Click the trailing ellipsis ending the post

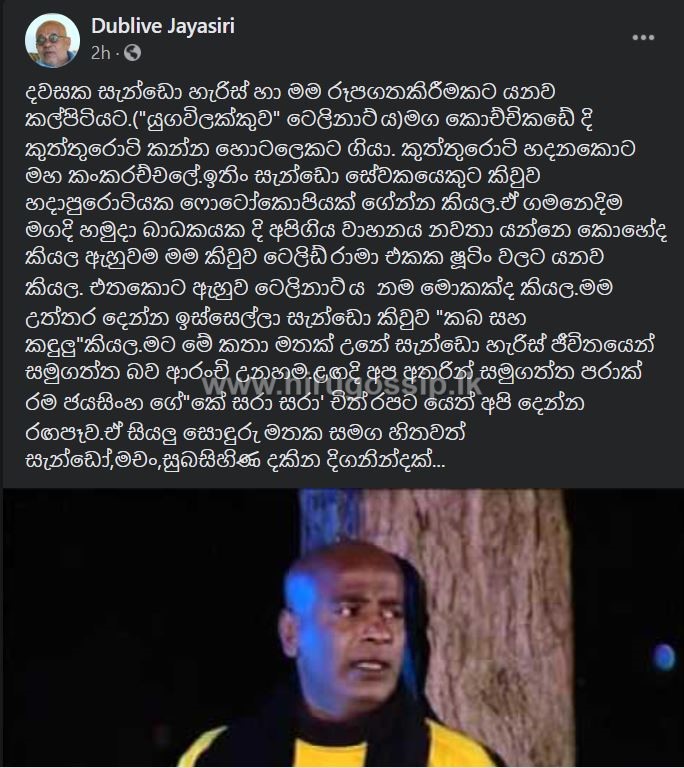440,462
